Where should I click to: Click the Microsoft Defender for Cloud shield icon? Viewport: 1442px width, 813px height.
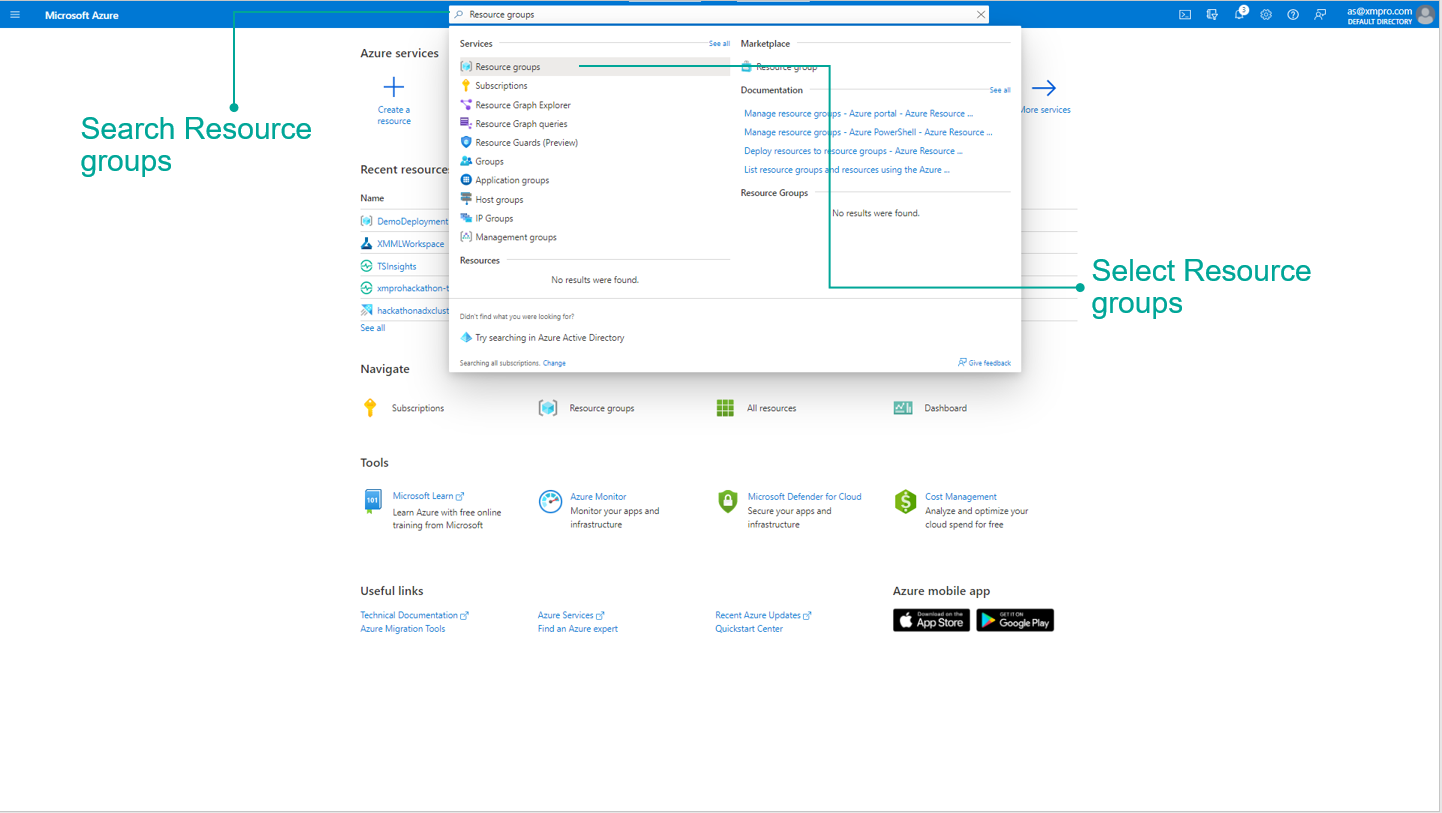[x=728, y=502]
